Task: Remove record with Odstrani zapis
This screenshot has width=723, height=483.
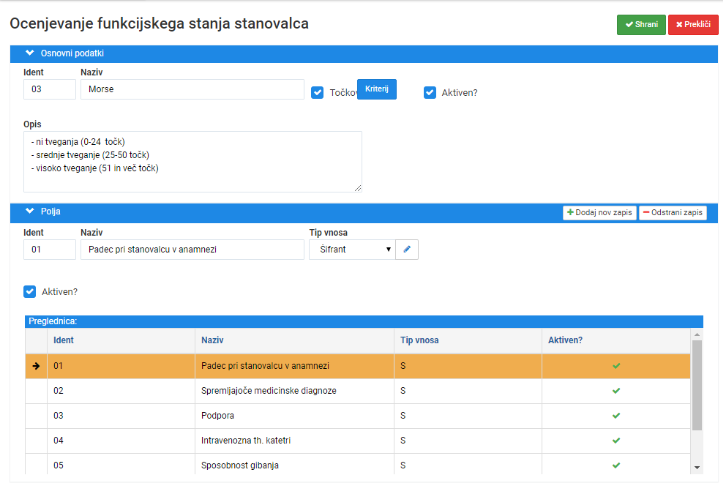Action: pyautogui.click(x=673, y=212)
